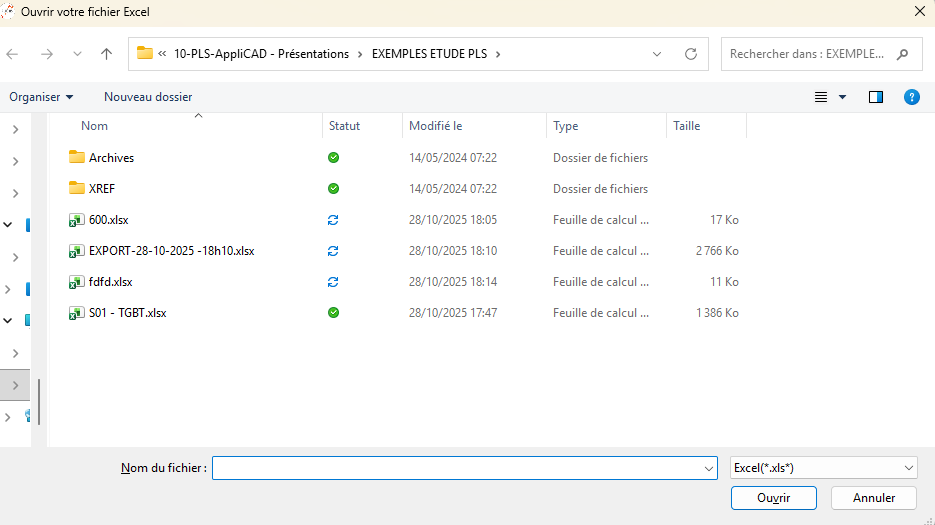Image resolution: width=935 pixels, height=525 pixels.
Task: Open the recent locations dropdown arrow
Action: point(77,54)
